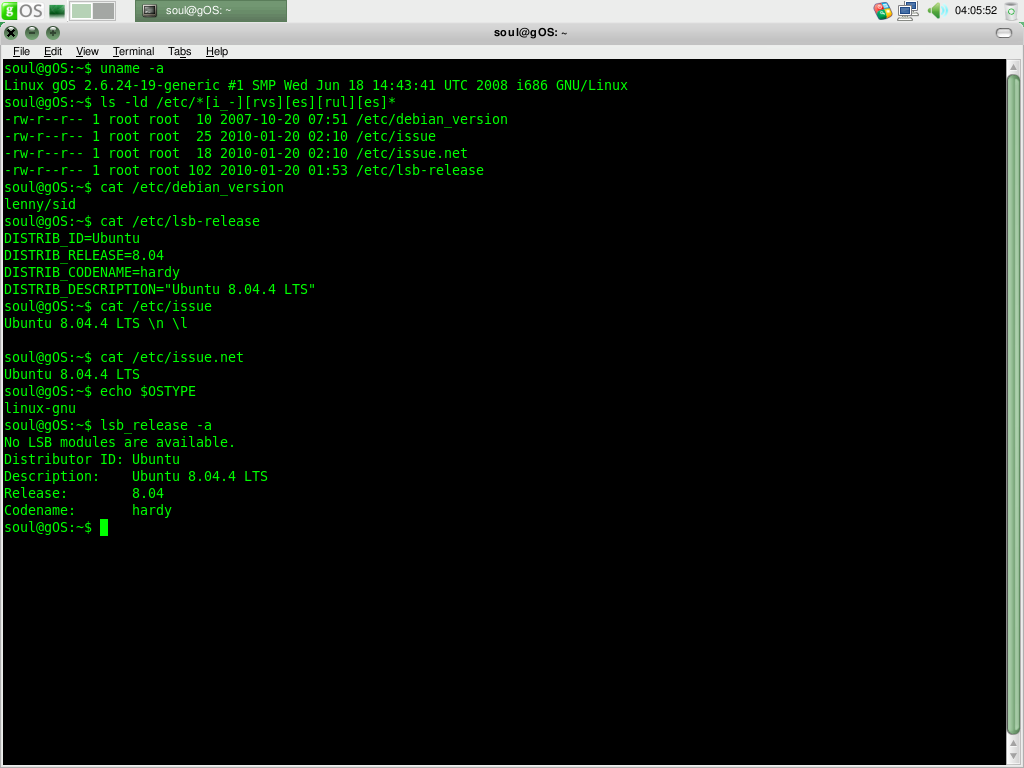Click the 'echo $OSTYPE' command line
1024x768 pixels.
(100, 391)
